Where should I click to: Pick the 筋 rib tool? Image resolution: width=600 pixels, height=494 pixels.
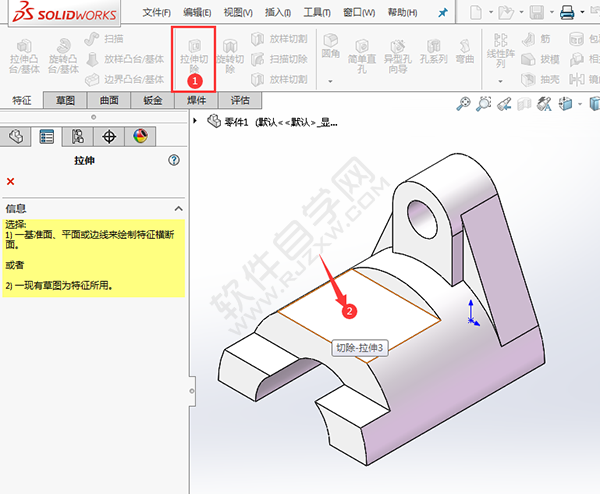point(536,39)
